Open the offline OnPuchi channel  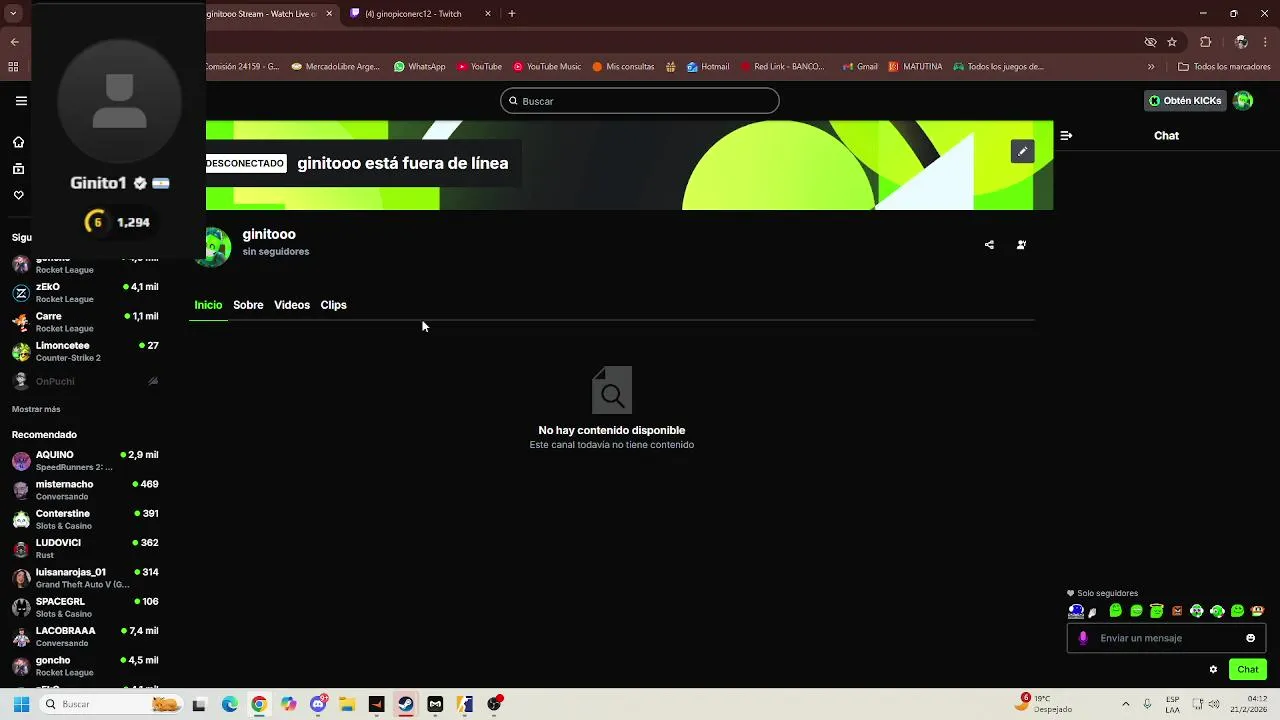[x=85, y=381]
